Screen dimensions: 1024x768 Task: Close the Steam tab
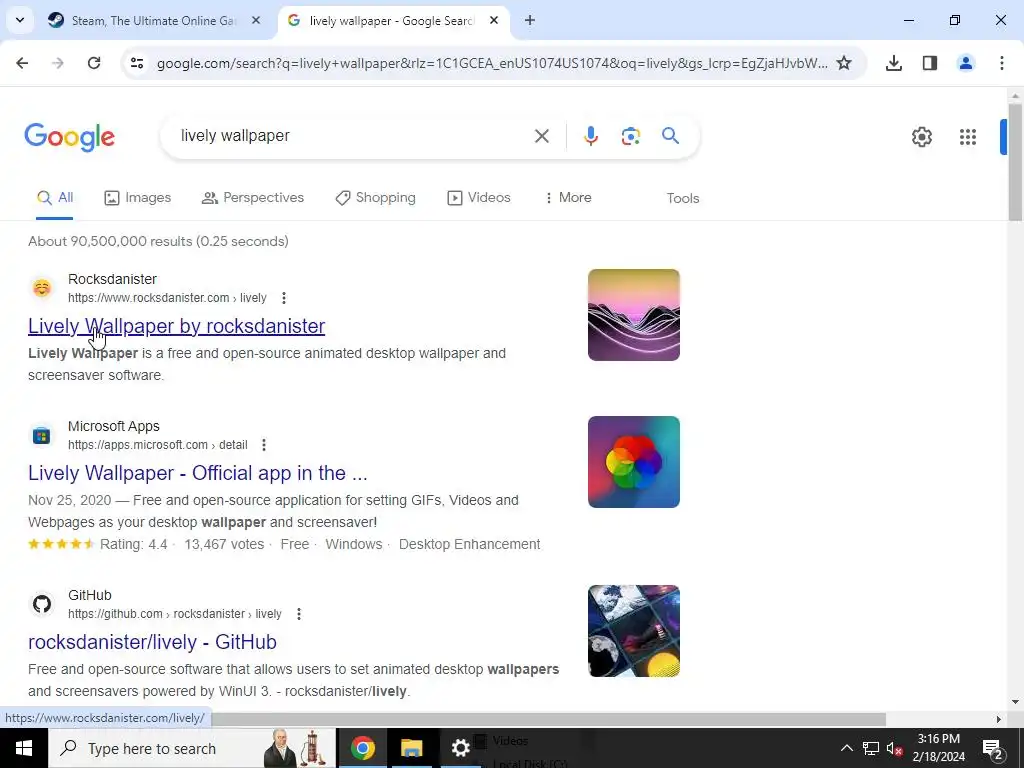click(x=256, y=20)
